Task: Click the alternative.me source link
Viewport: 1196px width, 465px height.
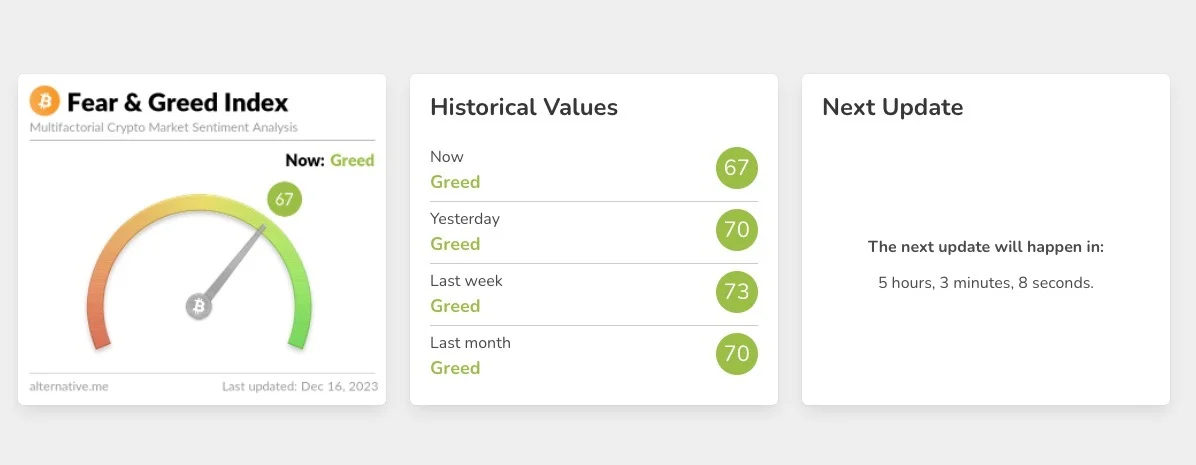Action: tap(69, 386)
